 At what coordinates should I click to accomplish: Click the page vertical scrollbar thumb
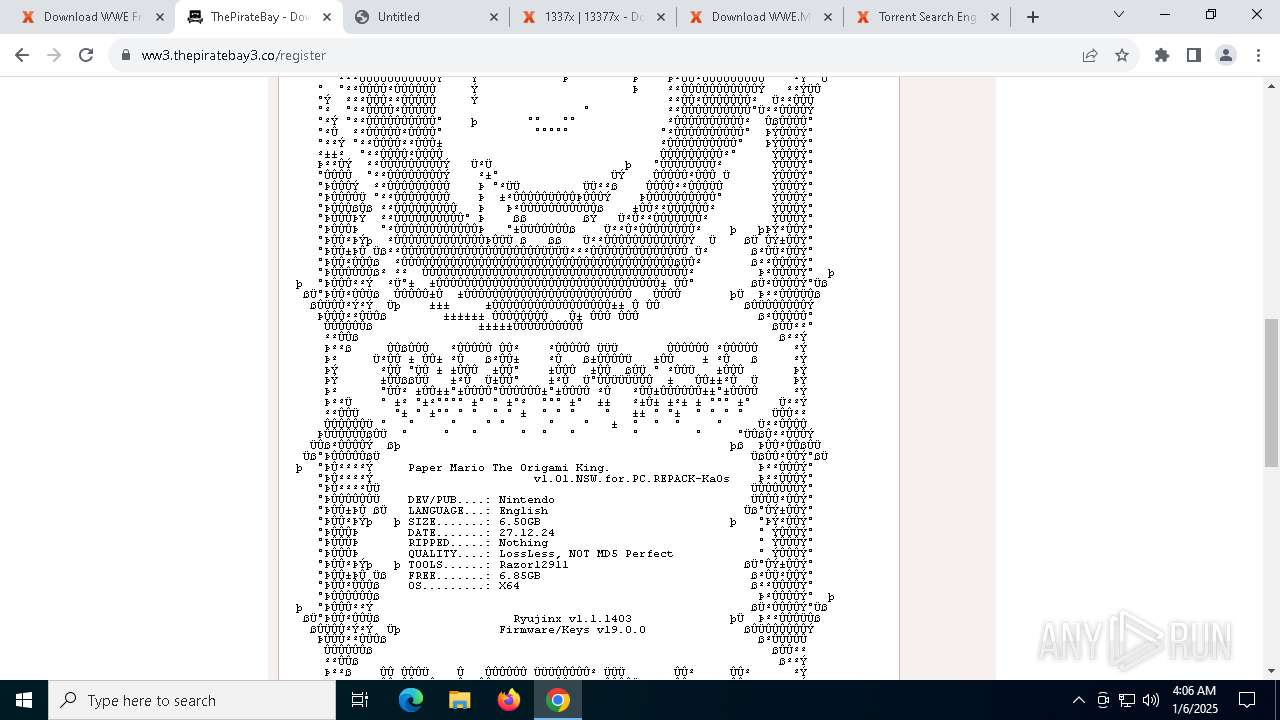coord(1271,393)
